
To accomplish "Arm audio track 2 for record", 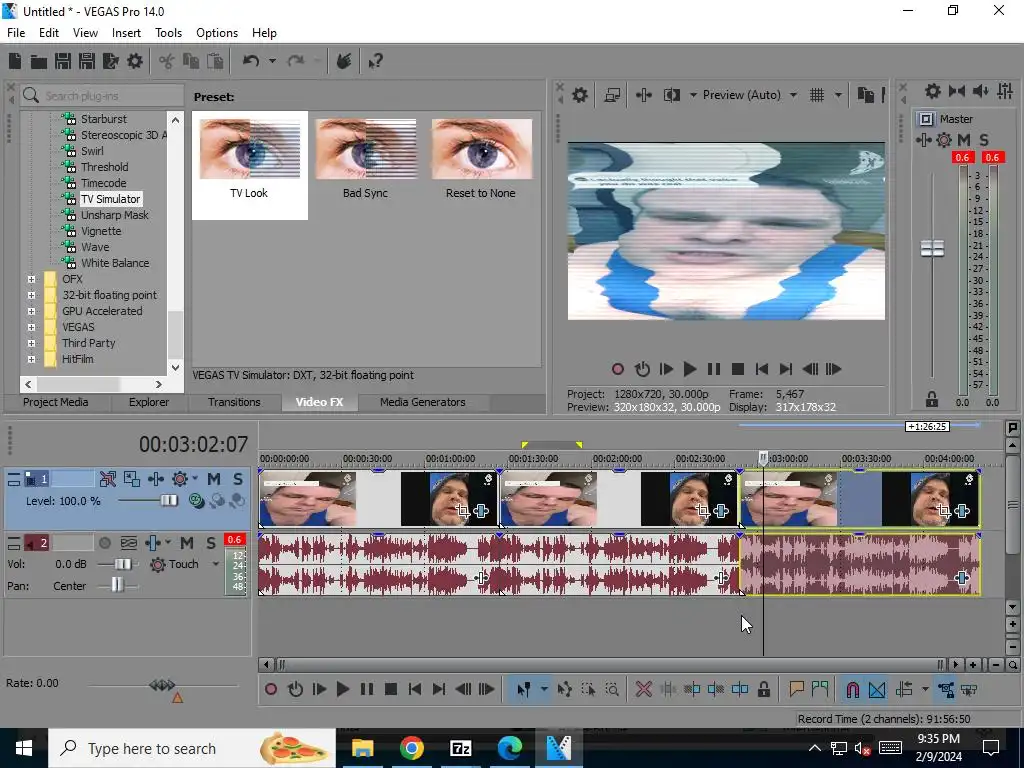I will tap(104, 543).
